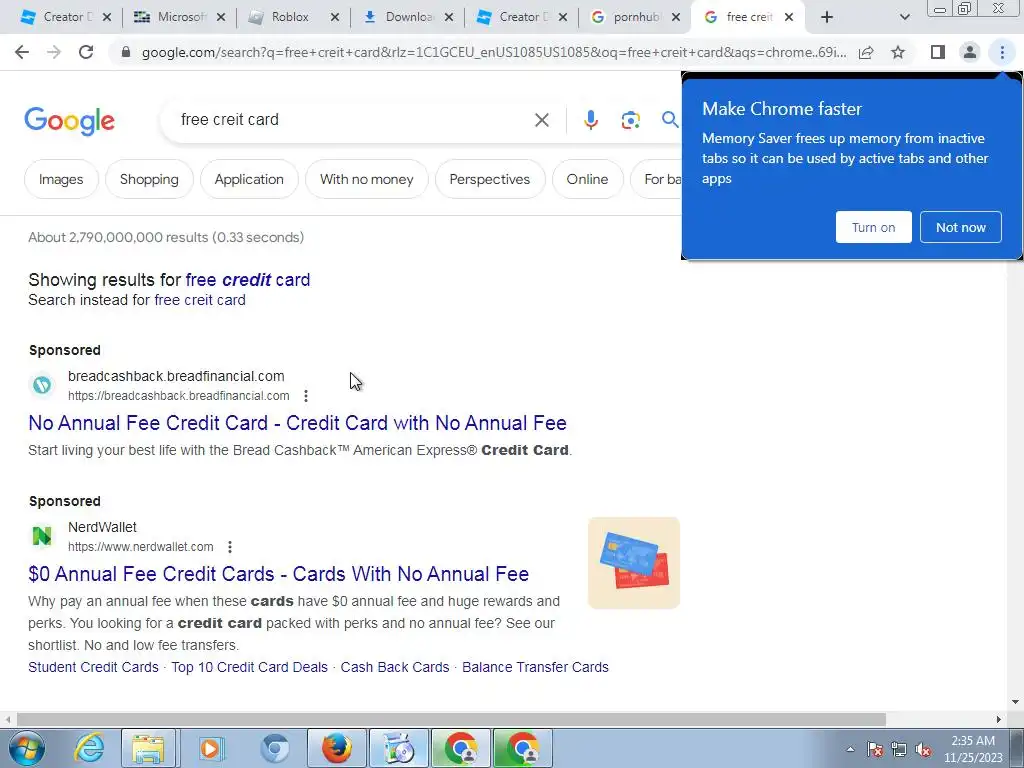The width and height of the screenshot is (1024, 768).
Task: Search by image with Google Lens icon
Action: click(630, 120)
